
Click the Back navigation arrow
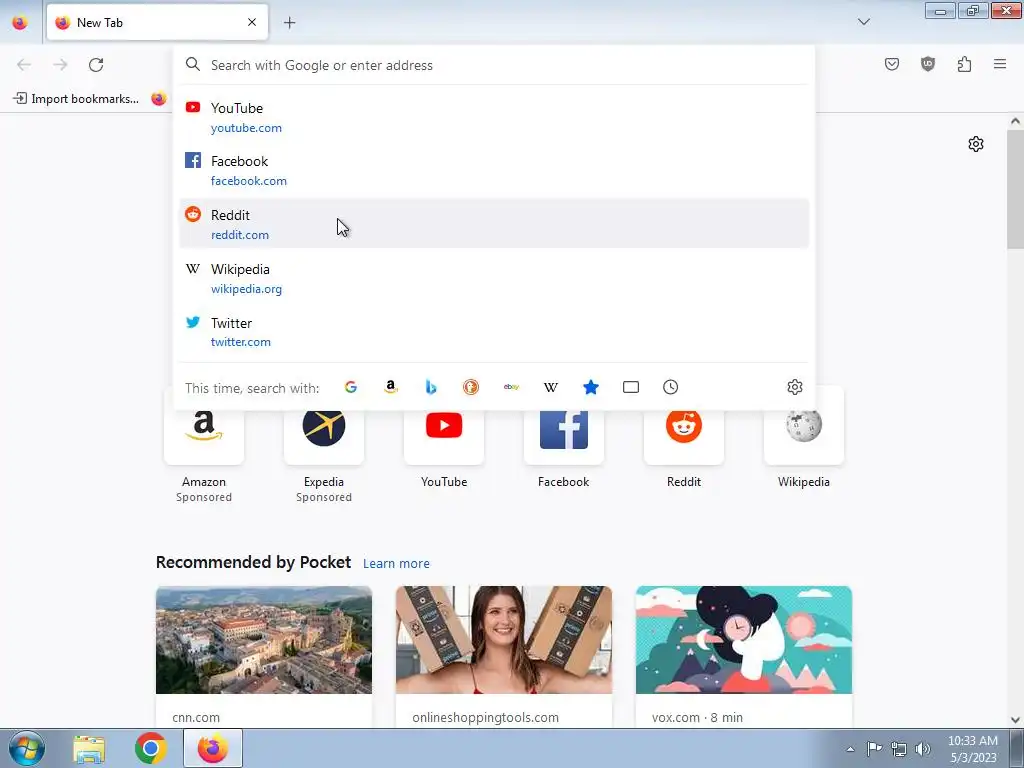24,65
